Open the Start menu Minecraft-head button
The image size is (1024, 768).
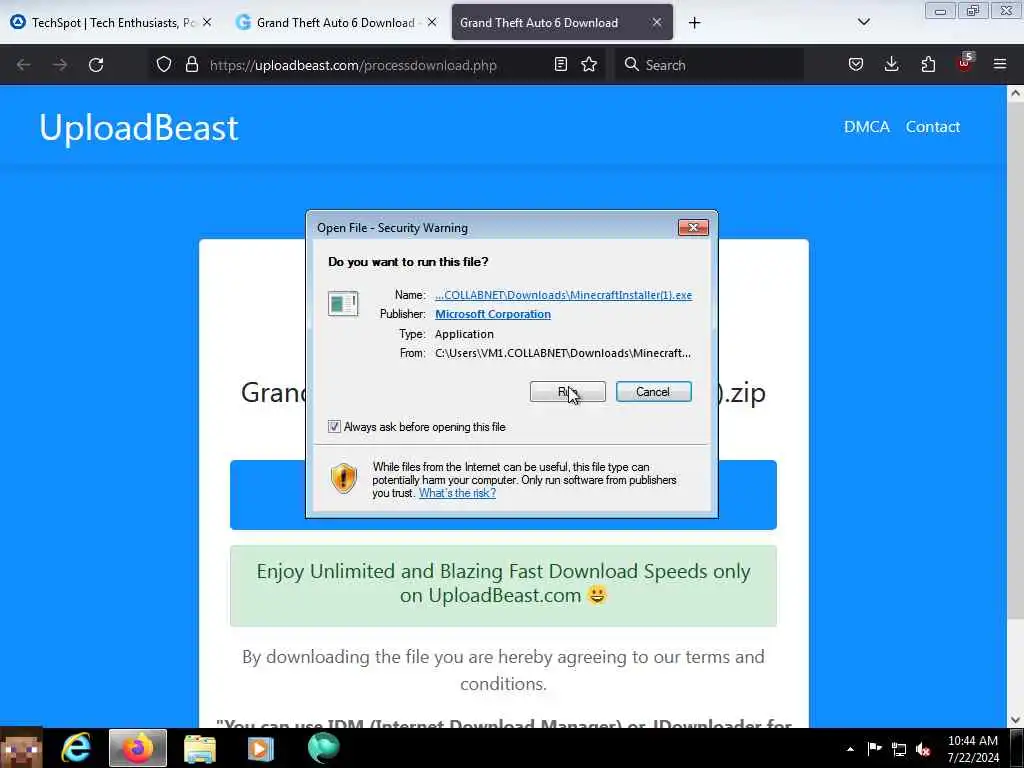tap(22, 748)
